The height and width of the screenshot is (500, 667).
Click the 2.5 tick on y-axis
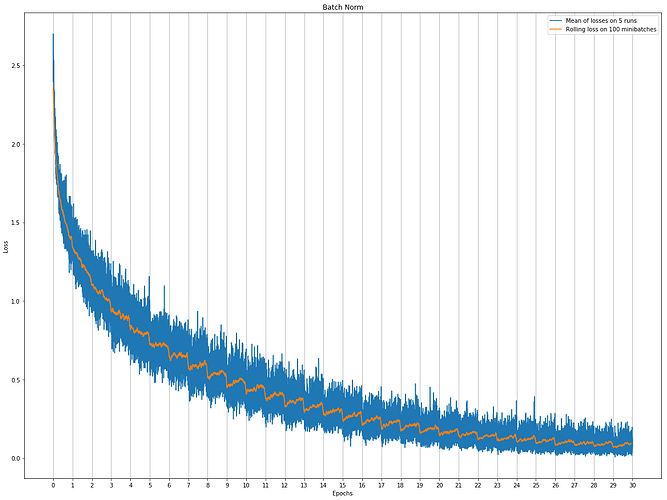click(x=14, y=65)
